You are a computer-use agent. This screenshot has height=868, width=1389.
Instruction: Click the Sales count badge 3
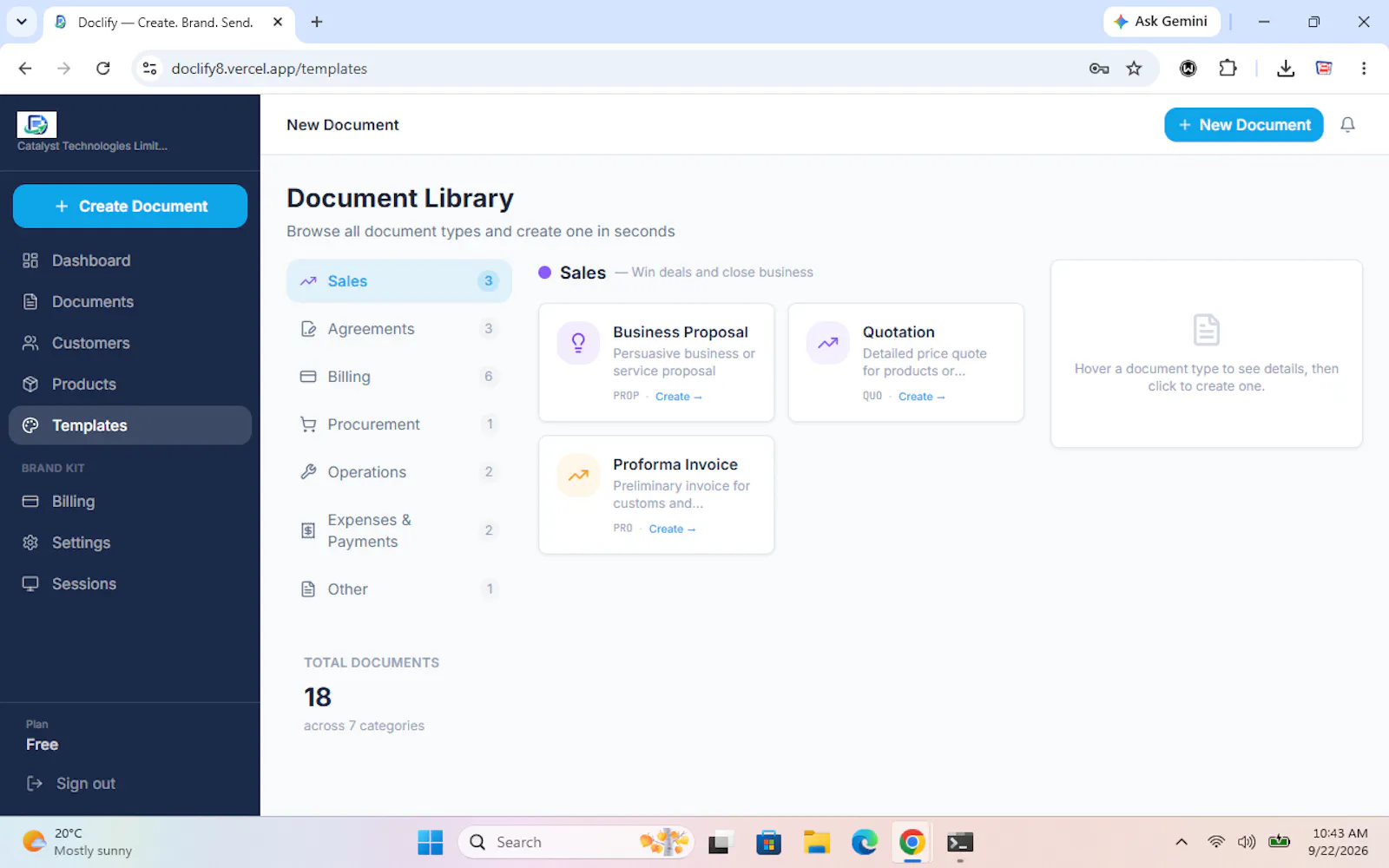[x=489, y=281]
